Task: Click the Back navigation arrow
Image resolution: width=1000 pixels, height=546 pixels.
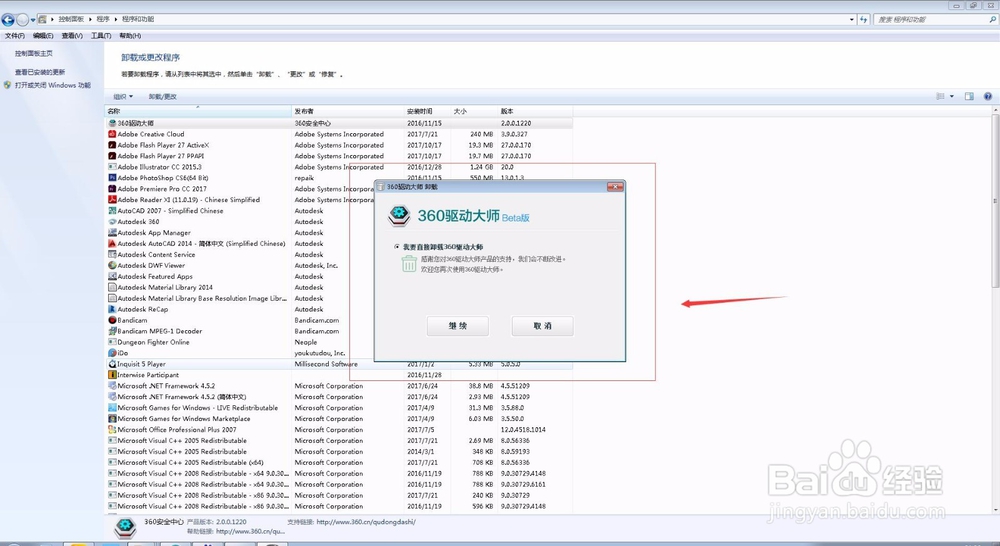Action: 8,20
